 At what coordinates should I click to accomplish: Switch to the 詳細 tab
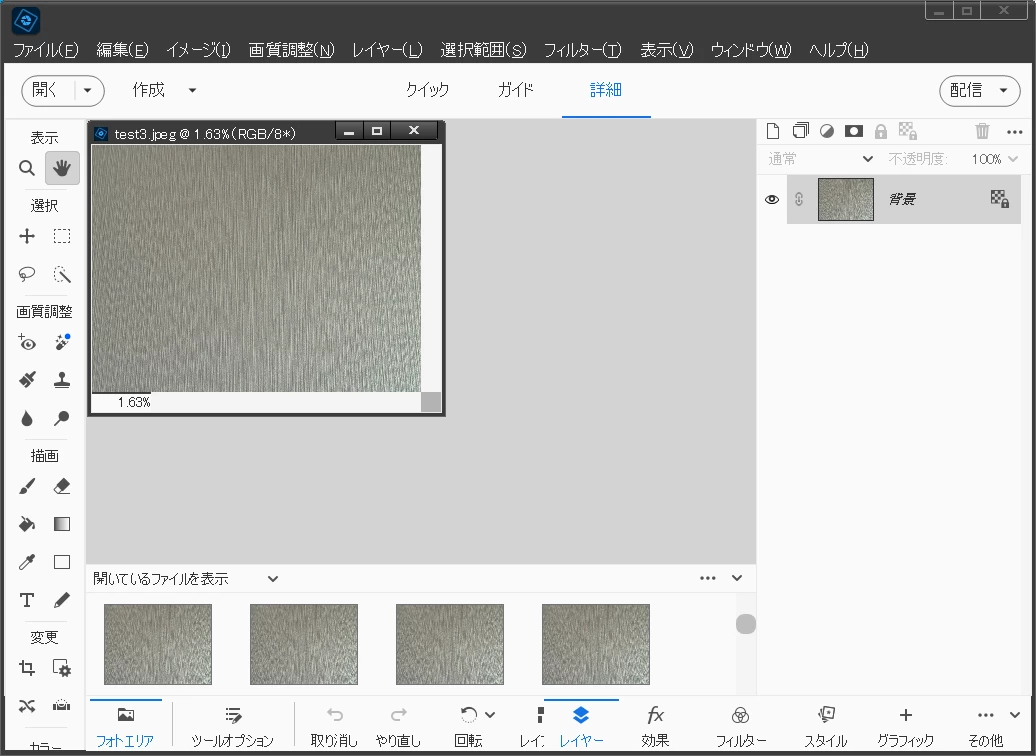pyautogui.click(x=606, y=90)
